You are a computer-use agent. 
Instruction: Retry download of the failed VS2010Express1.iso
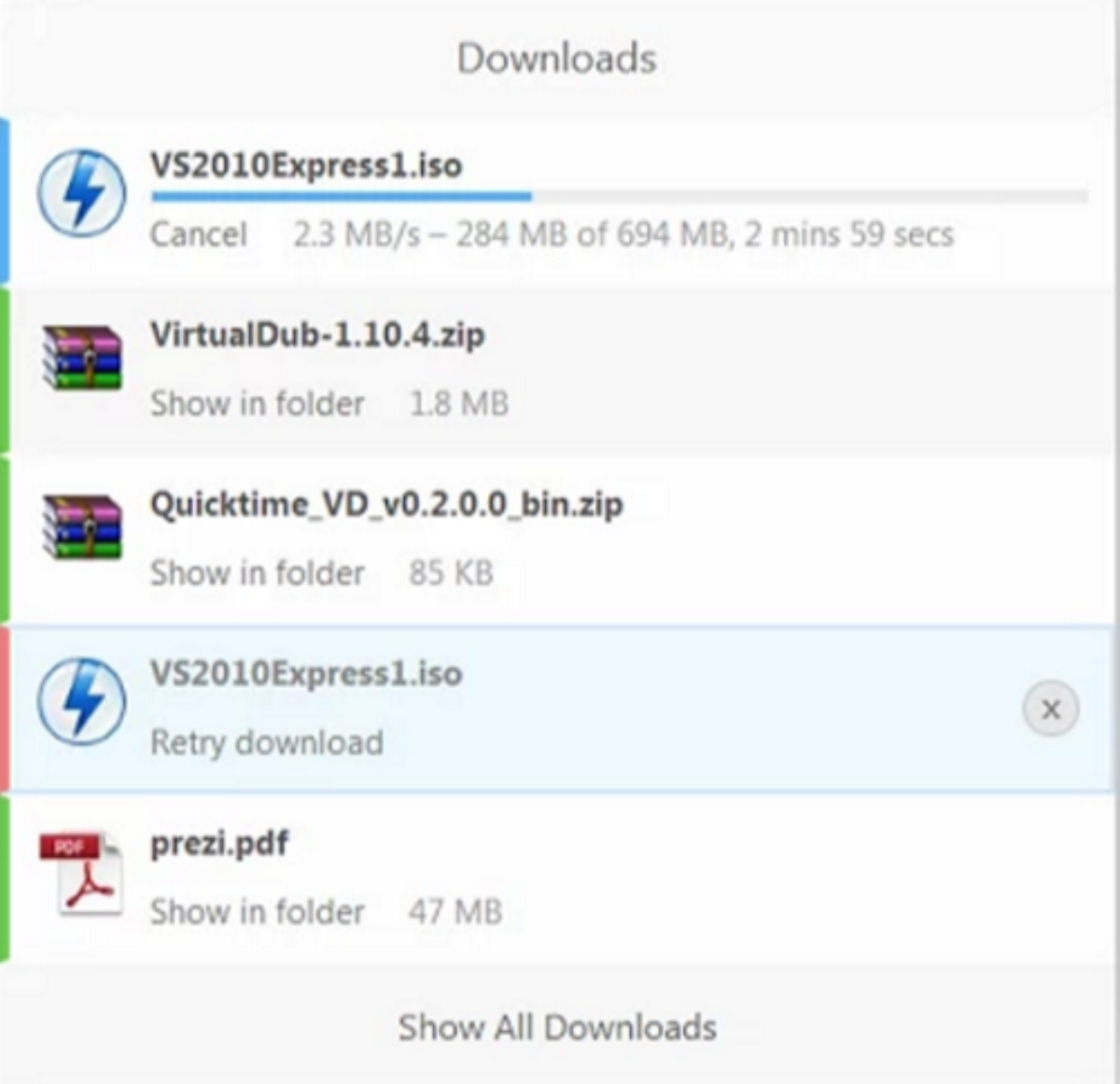[x=267, y=742]
